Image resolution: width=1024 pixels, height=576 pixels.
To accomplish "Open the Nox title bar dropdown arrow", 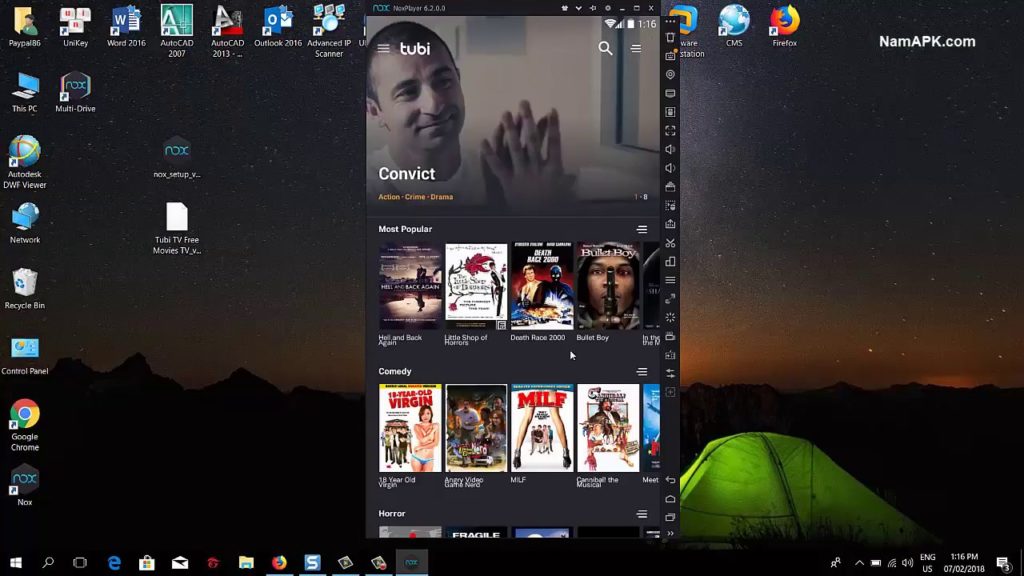I will tap(578, 8).
